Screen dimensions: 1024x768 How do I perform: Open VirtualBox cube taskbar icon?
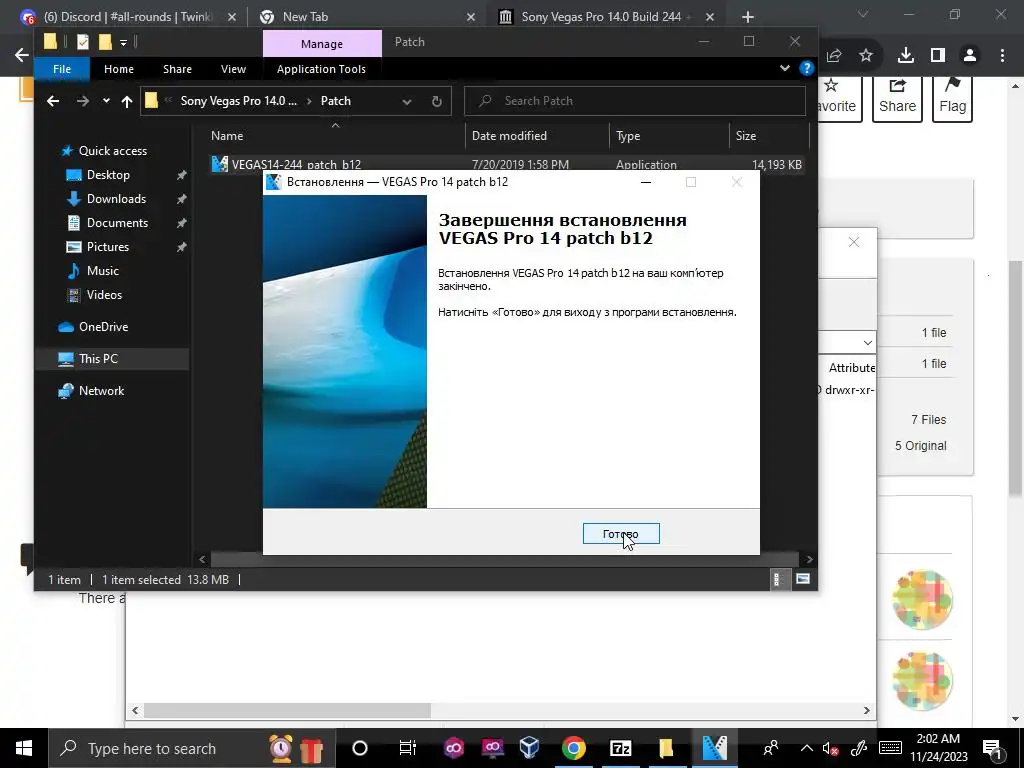[x=529, y=748]
